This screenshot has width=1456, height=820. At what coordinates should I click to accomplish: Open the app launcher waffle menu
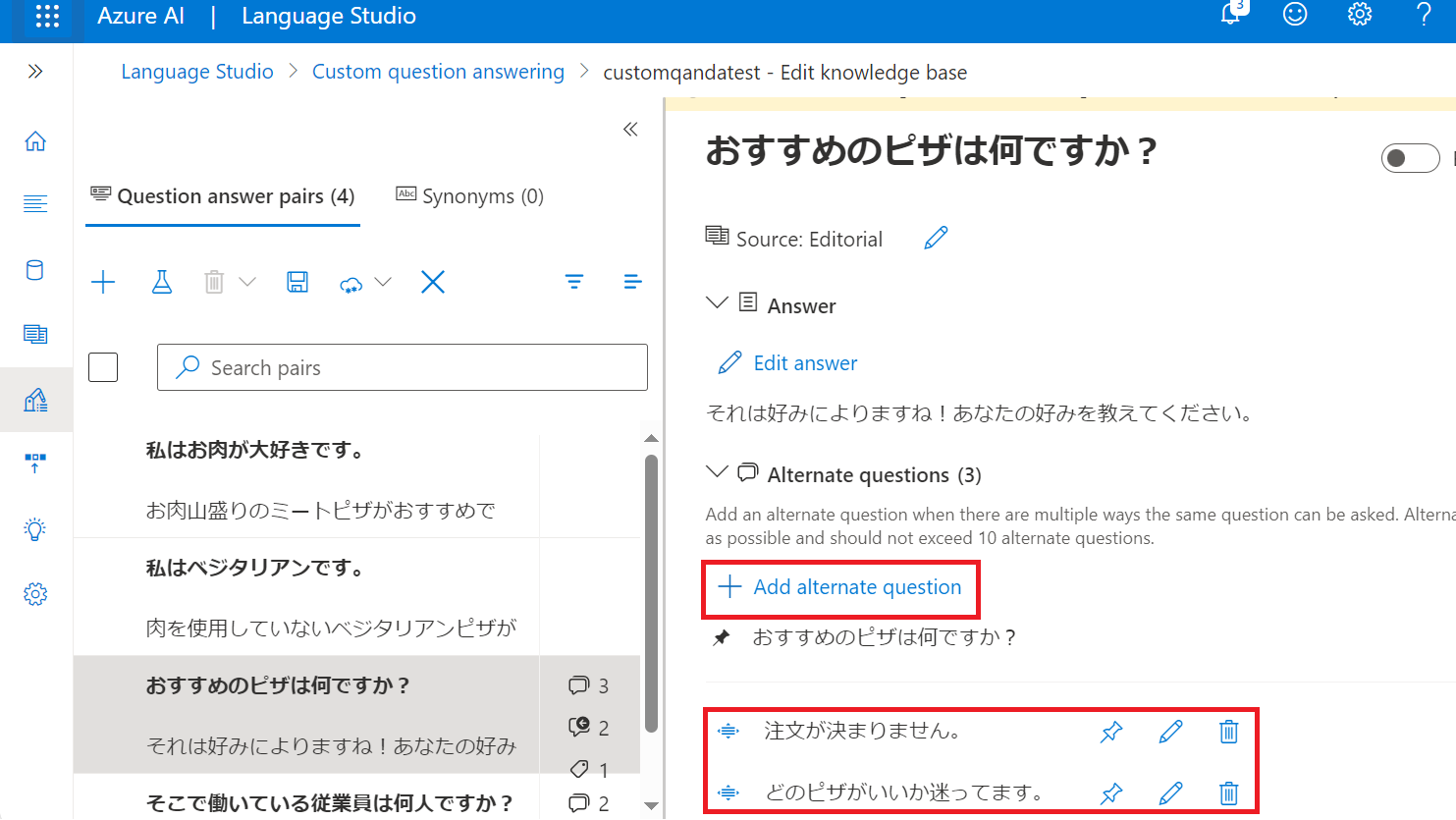coord(47,16)
